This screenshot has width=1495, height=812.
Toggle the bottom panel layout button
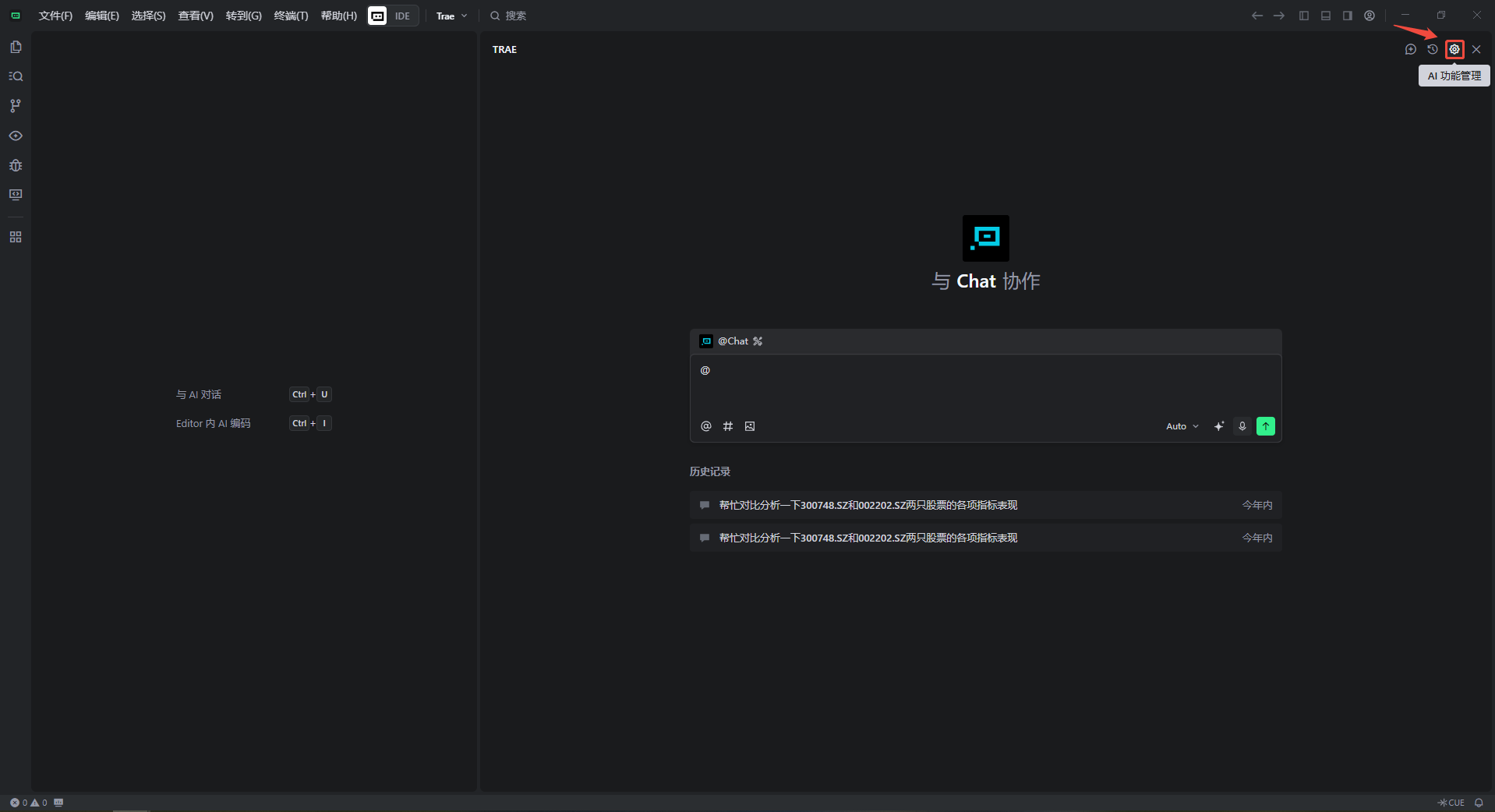tap(1326, 16)
